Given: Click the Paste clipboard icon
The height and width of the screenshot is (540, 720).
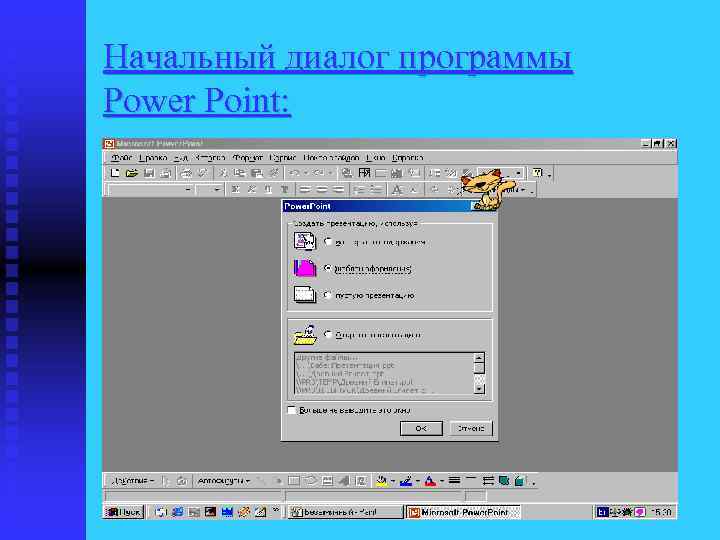Looking at the screenshot, I should [x=257, y=173].
